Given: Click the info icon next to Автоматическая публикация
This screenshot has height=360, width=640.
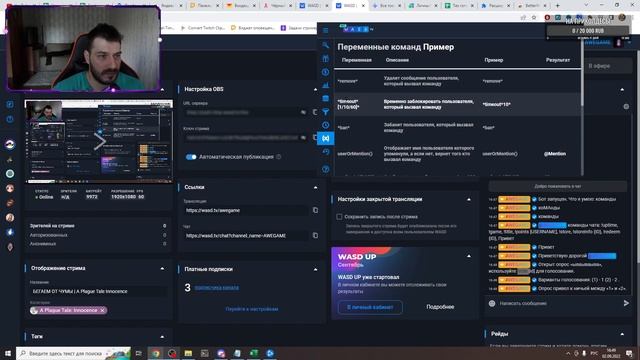Looking at the screenshot, I should tap(278, 157).
